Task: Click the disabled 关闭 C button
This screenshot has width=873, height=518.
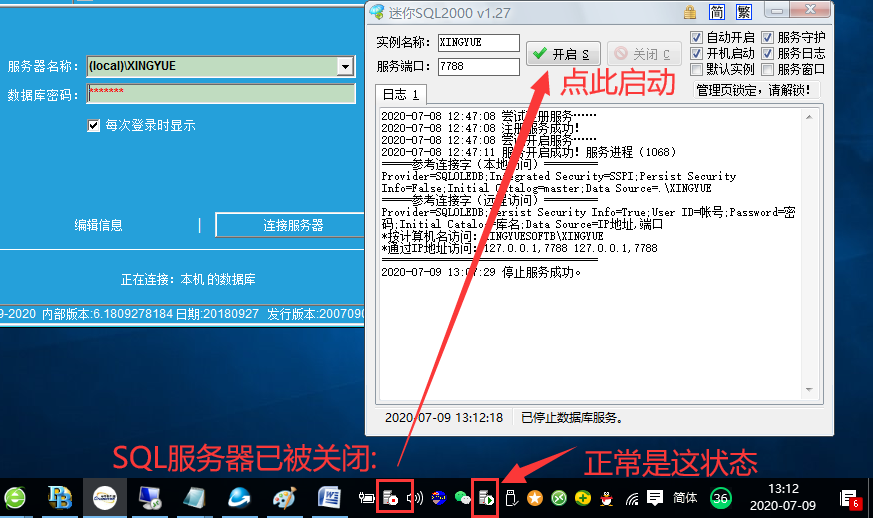Action: point(644,54)
